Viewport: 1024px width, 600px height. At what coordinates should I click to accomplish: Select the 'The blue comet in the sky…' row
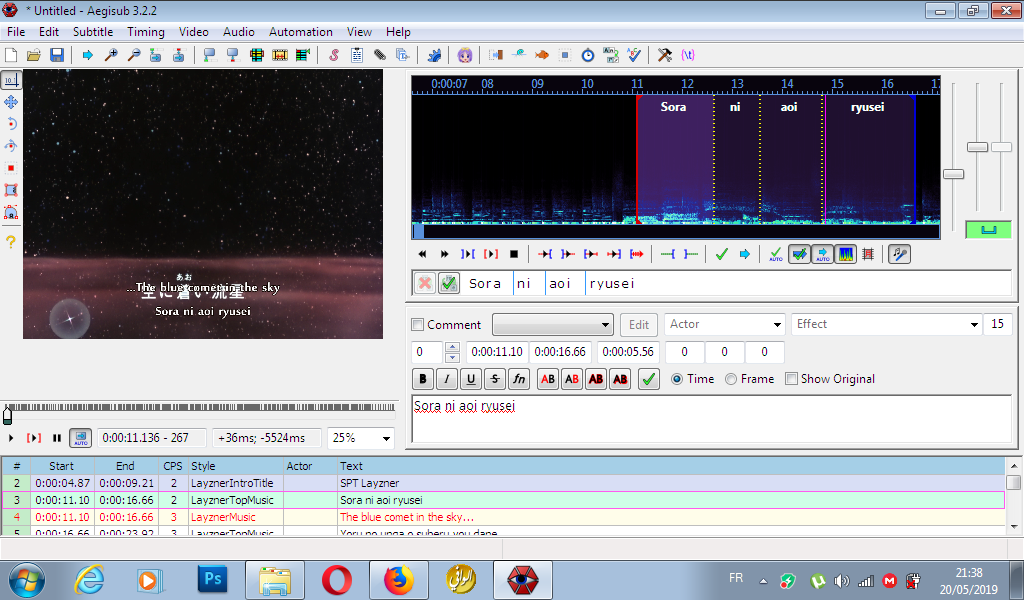coord(406,517)
